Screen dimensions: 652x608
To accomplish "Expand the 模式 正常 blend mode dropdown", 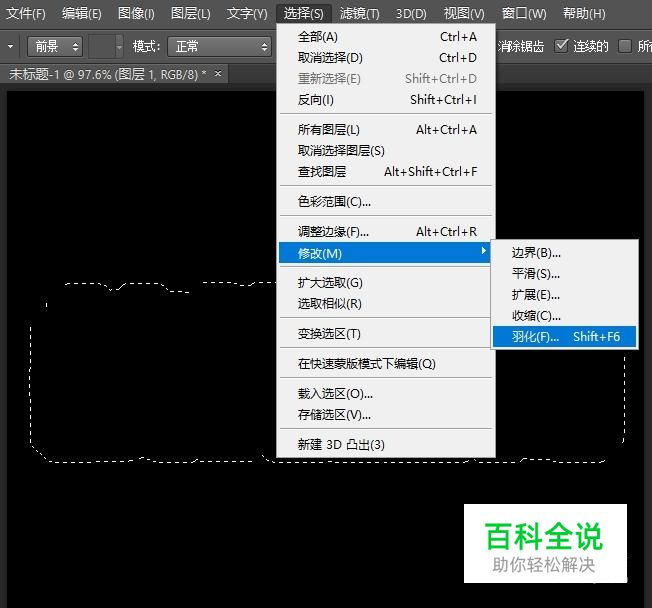I will pos(220,46).
